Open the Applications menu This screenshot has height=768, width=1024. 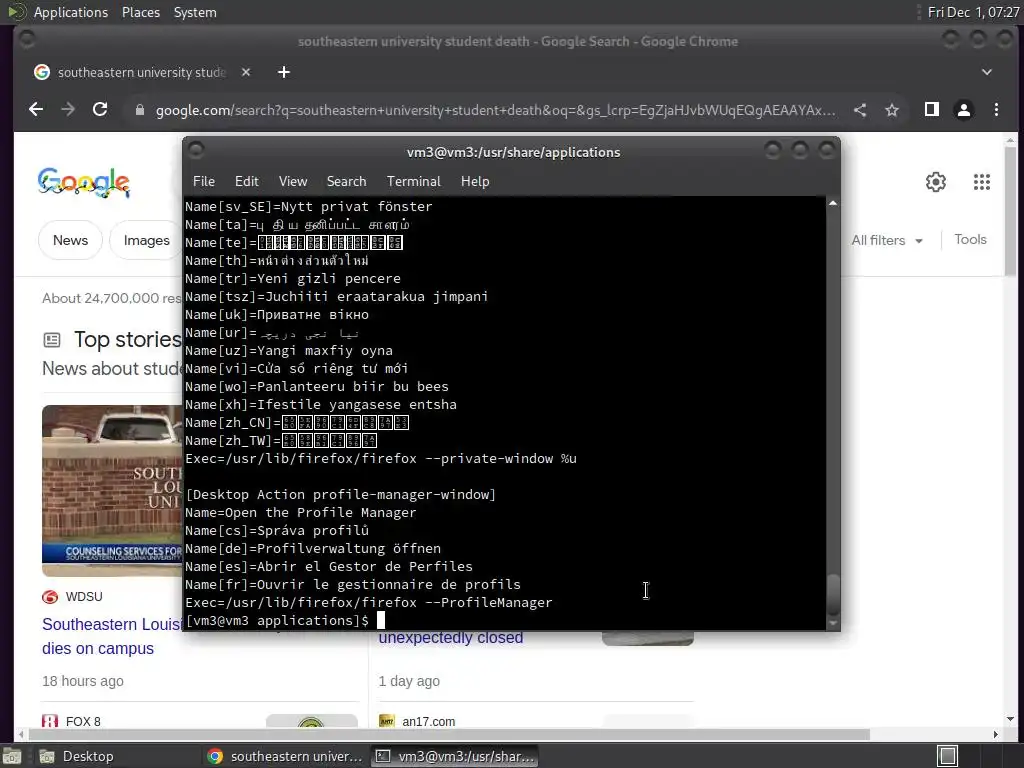pyautogui.click(x=71, y=12)
